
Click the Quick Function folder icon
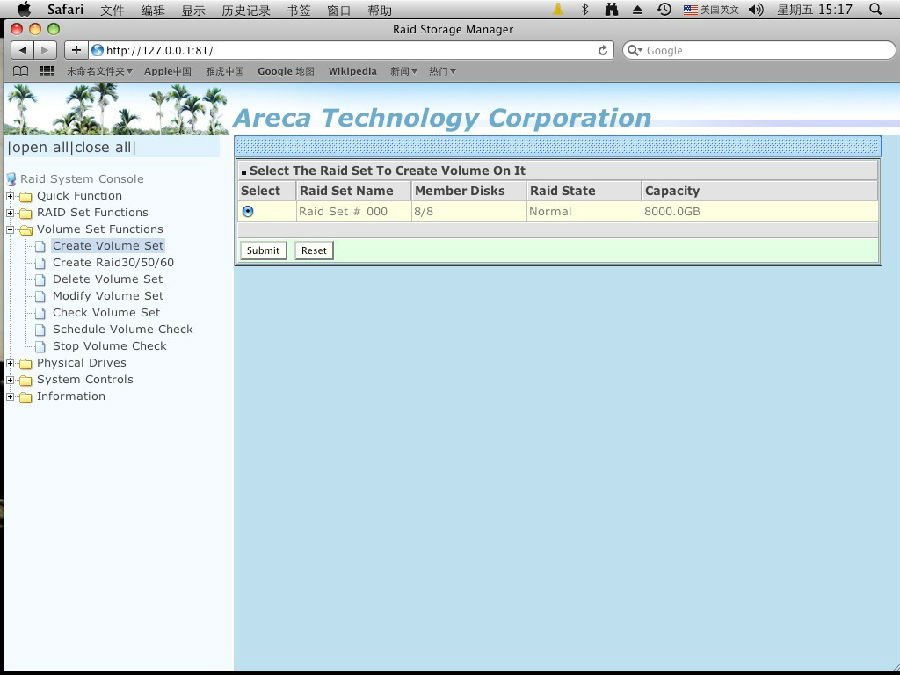coord(25,197)
